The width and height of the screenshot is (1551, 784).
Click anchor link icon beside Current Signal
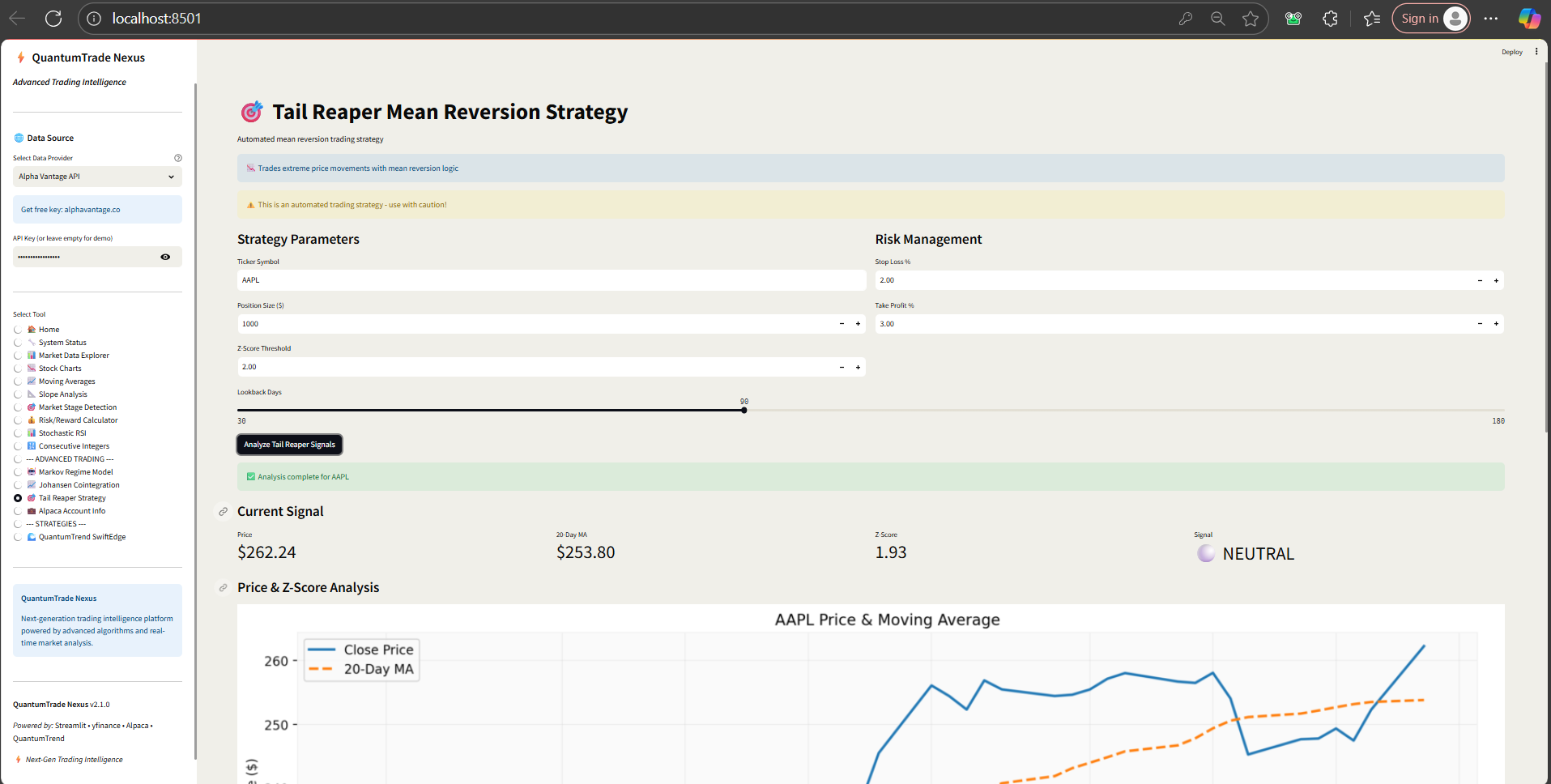pos(223,512)
